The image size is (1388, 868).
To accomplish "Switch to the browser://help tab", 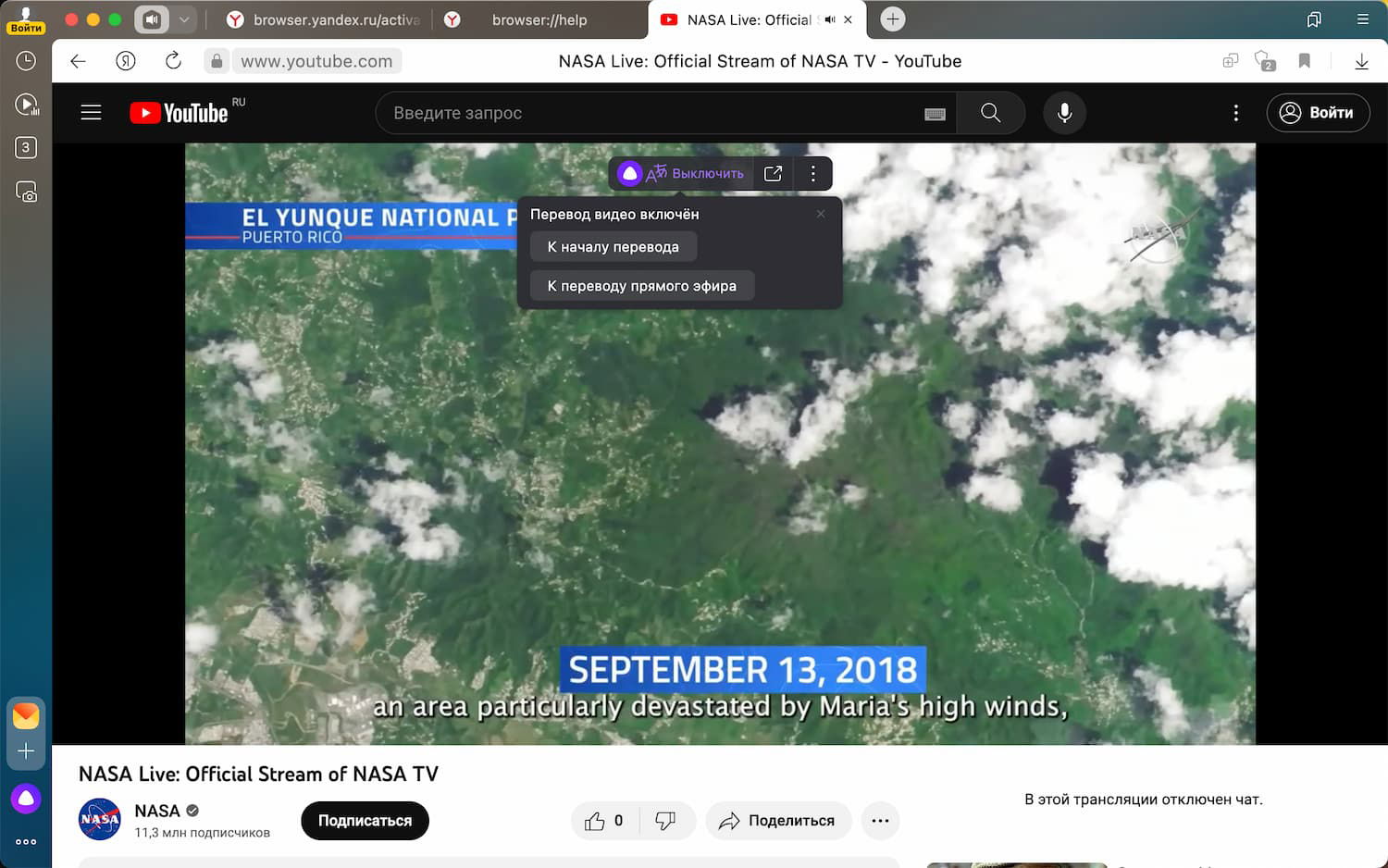I will click(539, 19).
